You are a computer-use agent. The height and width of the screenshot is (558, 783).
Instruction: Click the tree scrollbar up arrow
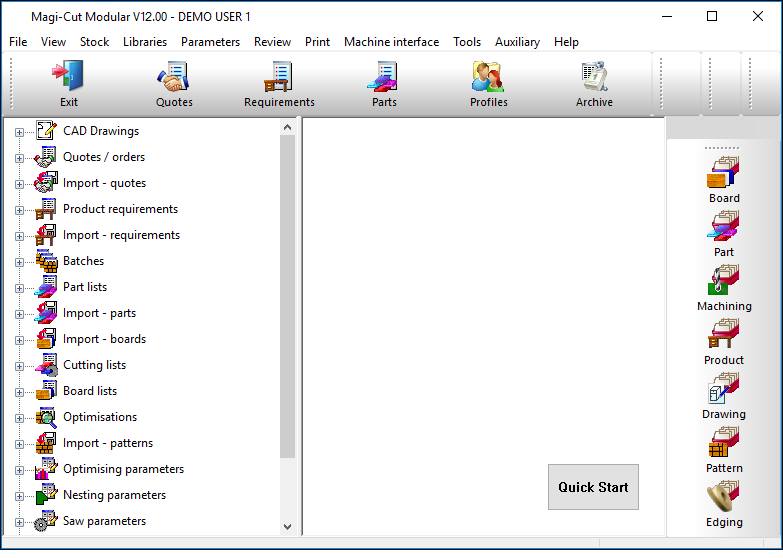287,127
